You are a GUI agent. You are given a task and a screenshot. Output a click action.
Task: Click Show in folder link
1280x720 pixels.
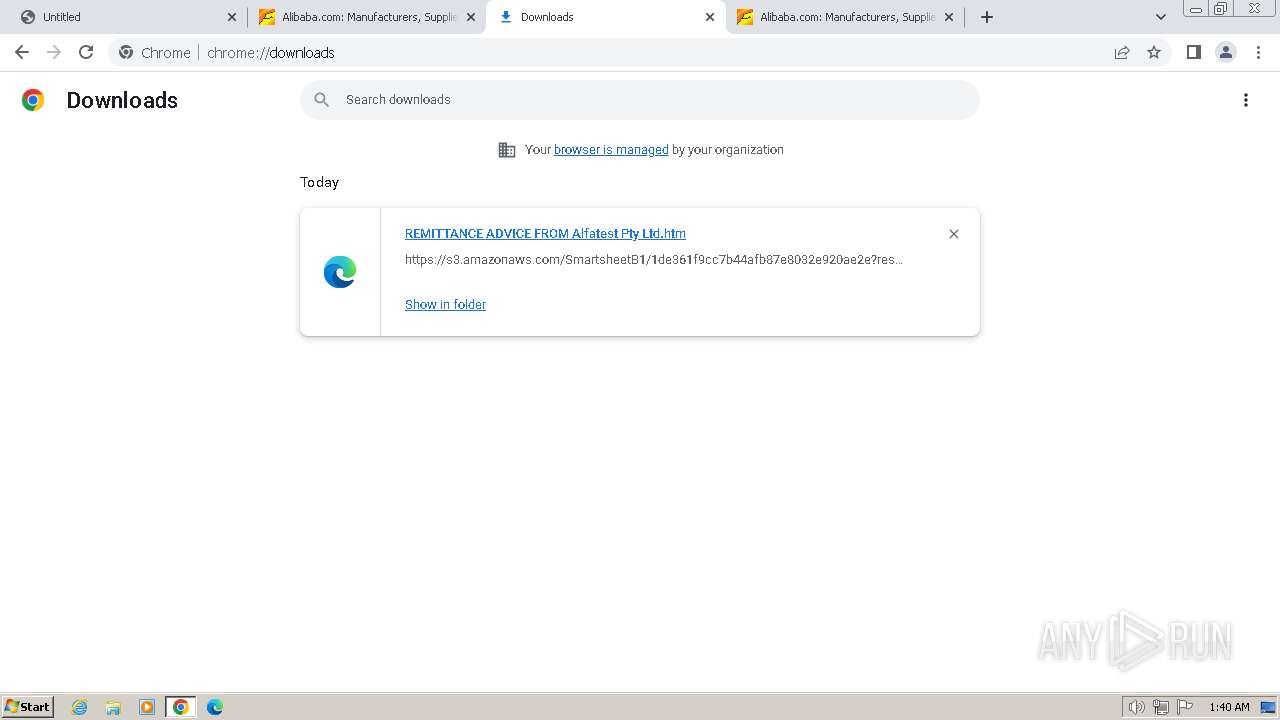click(445, 304)
